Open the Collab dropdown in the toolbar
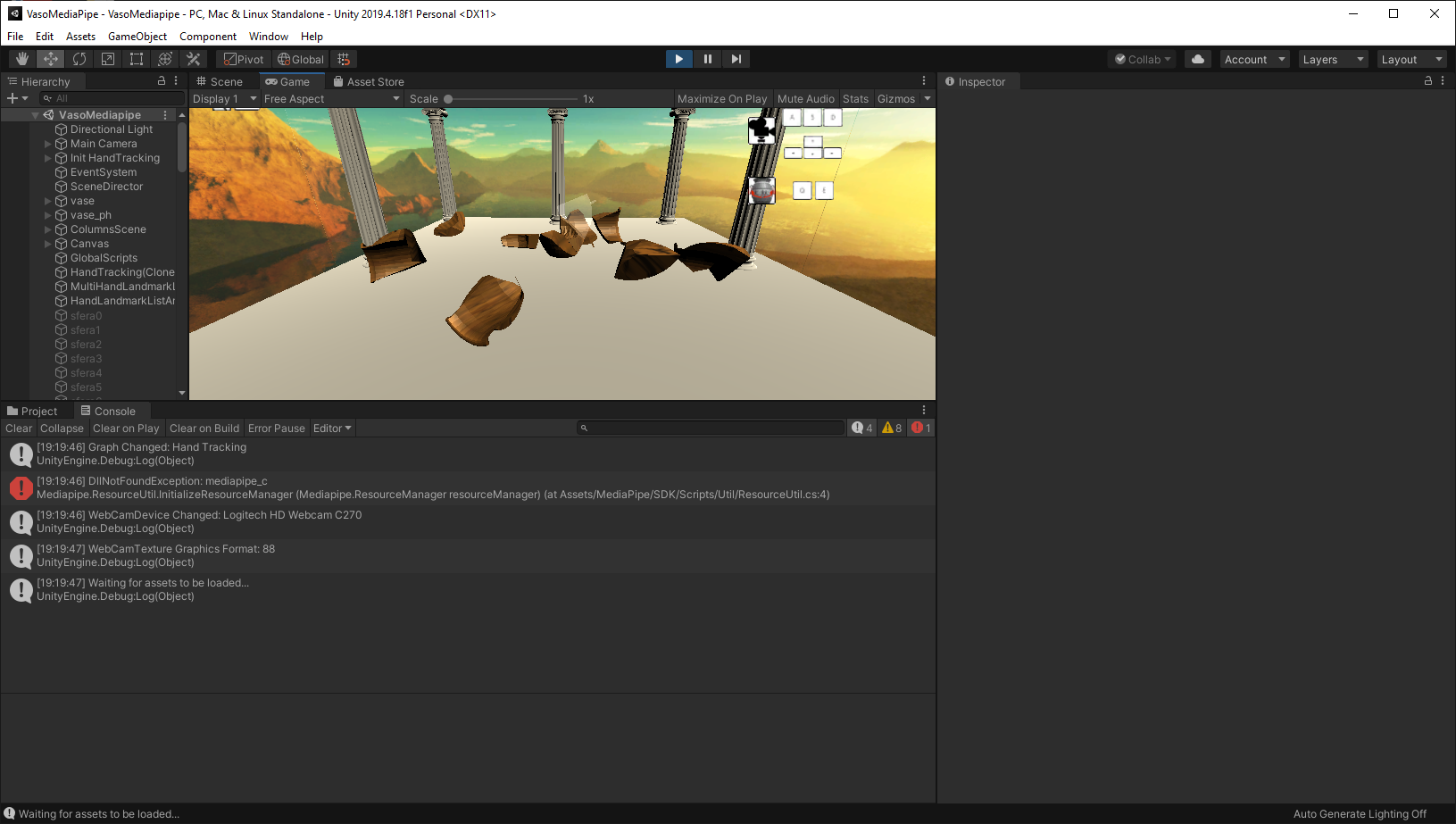This screenshot has height=824, width=1456. coord(1142,58)
